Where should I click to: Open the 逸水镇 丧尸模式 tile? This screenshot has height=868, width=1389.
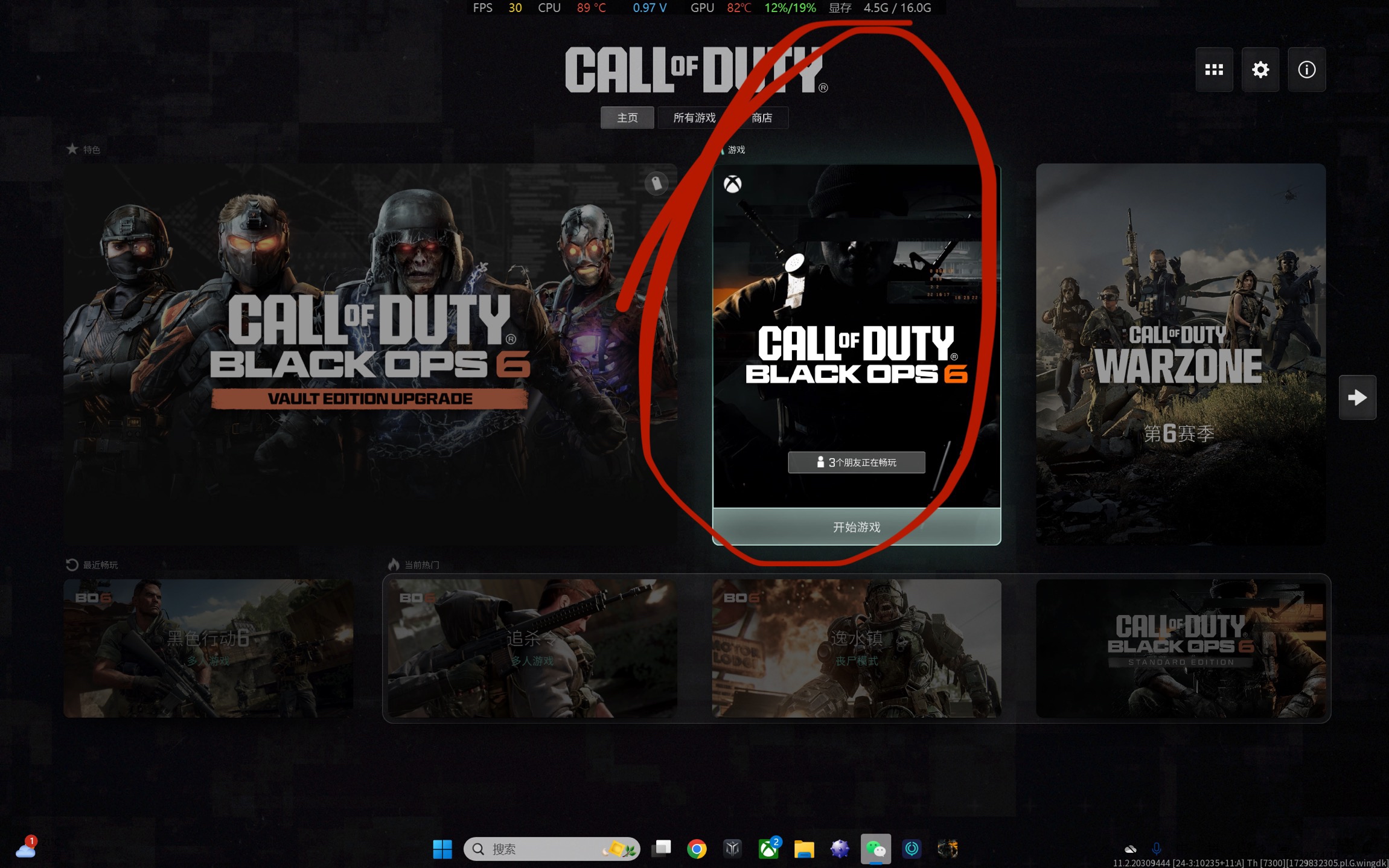tap(856, 648)
